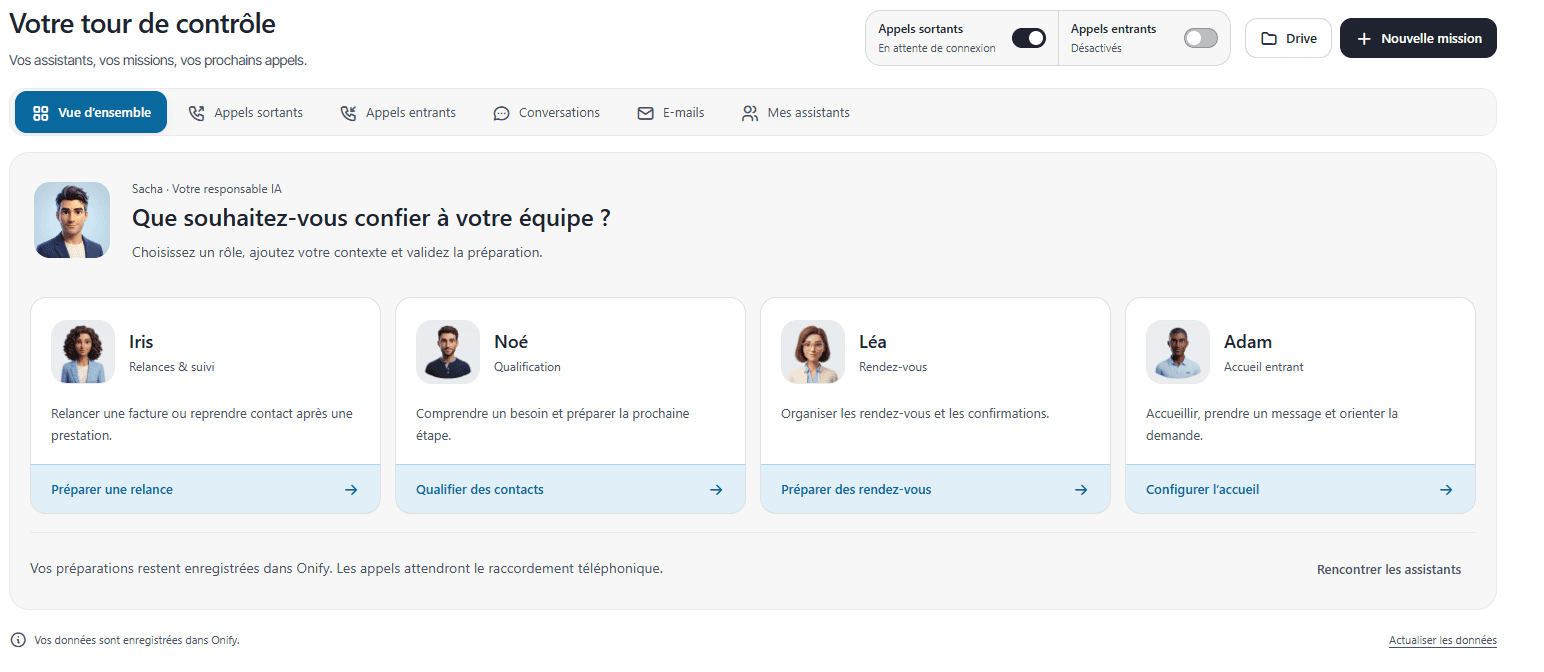This screenshot has height=672, width=1544.
Task: Click the 'Rendez-vous' role label
Action: (x=893, y=367)
